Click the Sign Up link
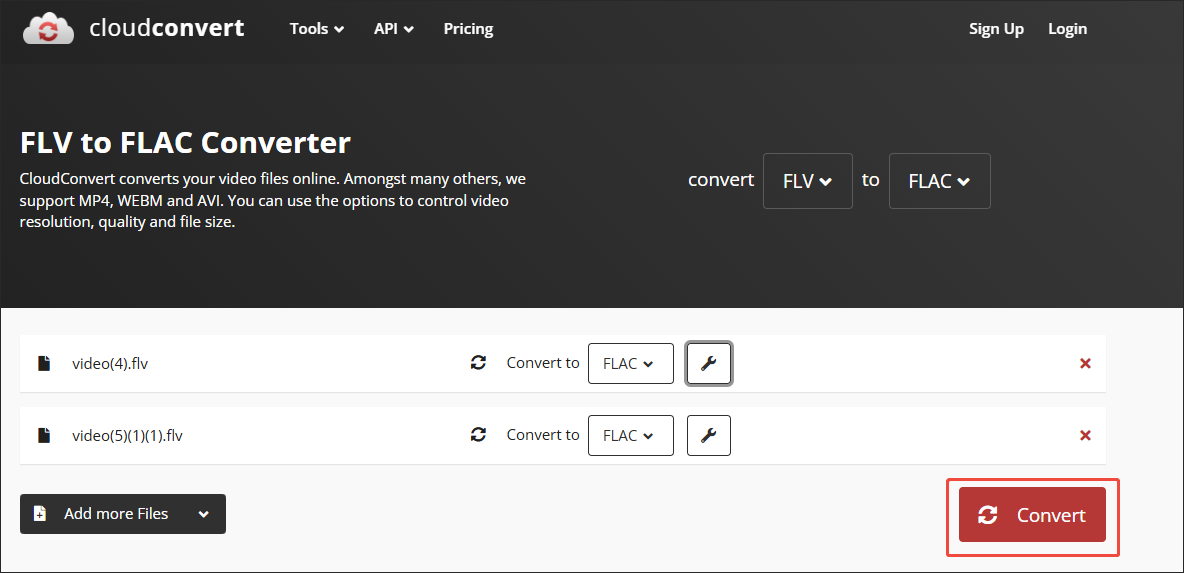 click(x=996, y=29)
